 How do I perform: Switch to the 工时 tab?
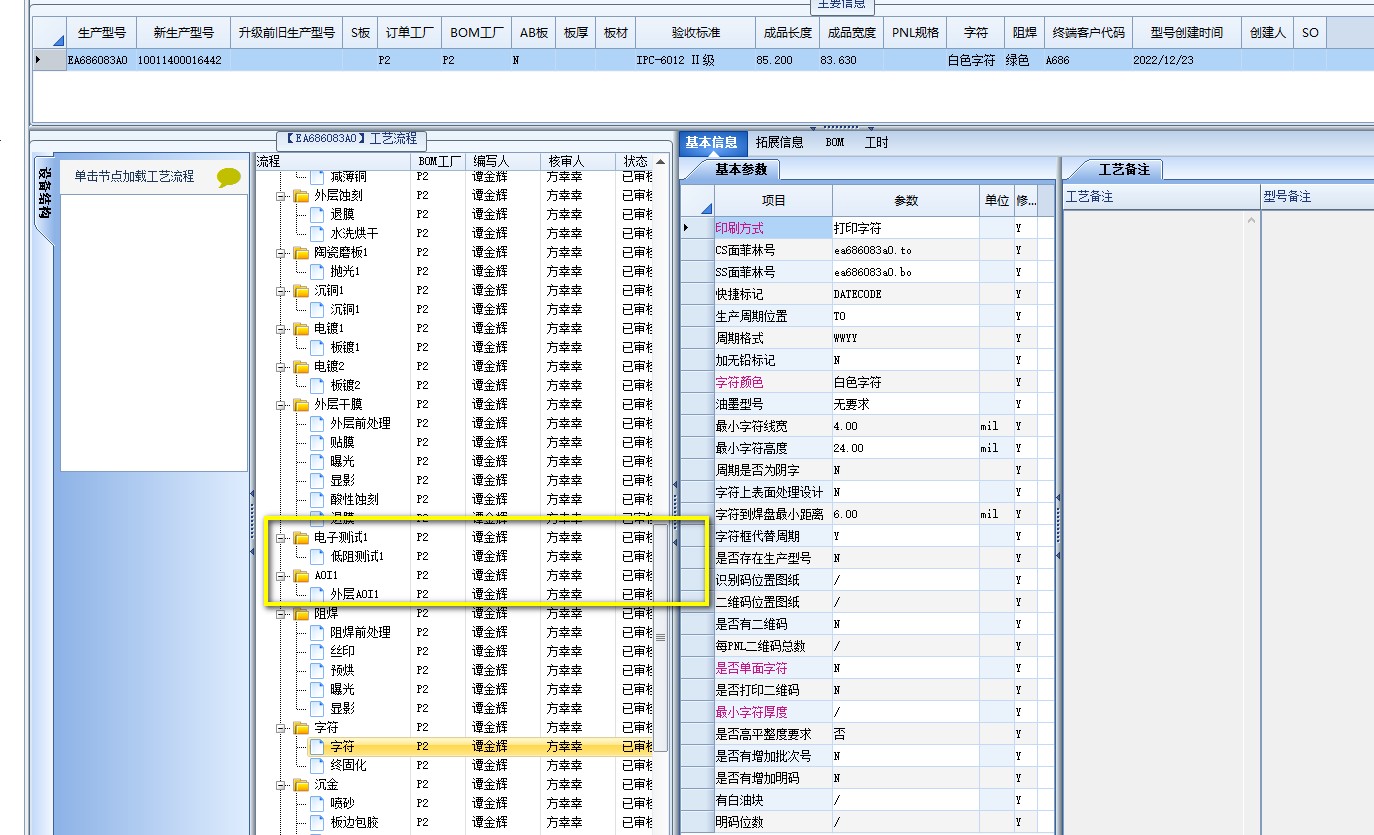point(877,142)
